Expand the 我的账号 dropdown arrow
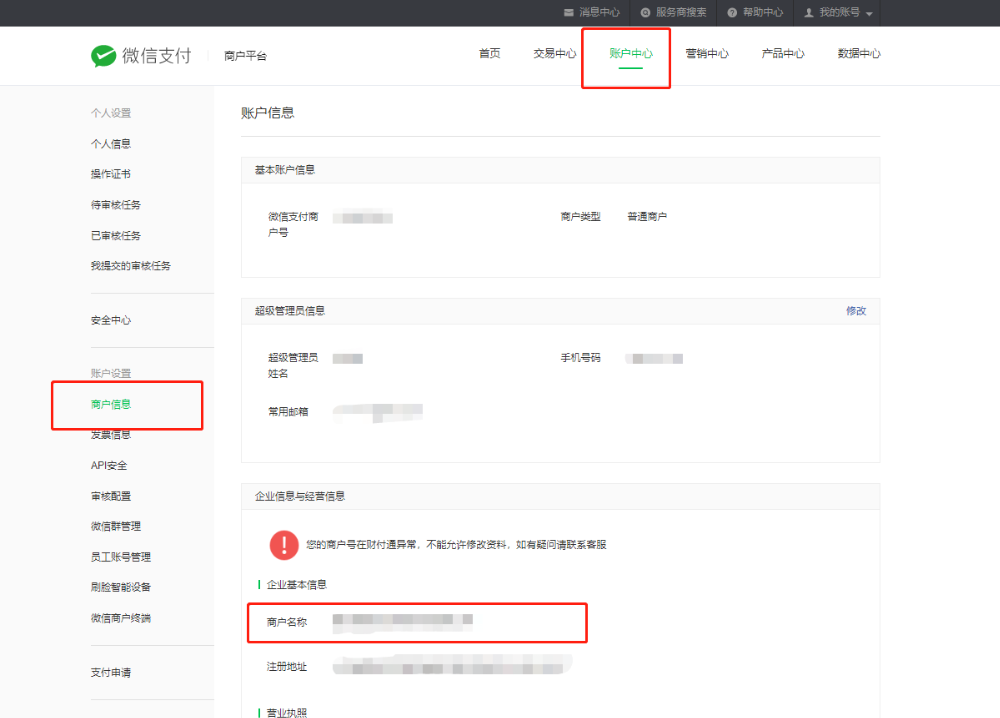1000x718 pixels. click(869, 14)
